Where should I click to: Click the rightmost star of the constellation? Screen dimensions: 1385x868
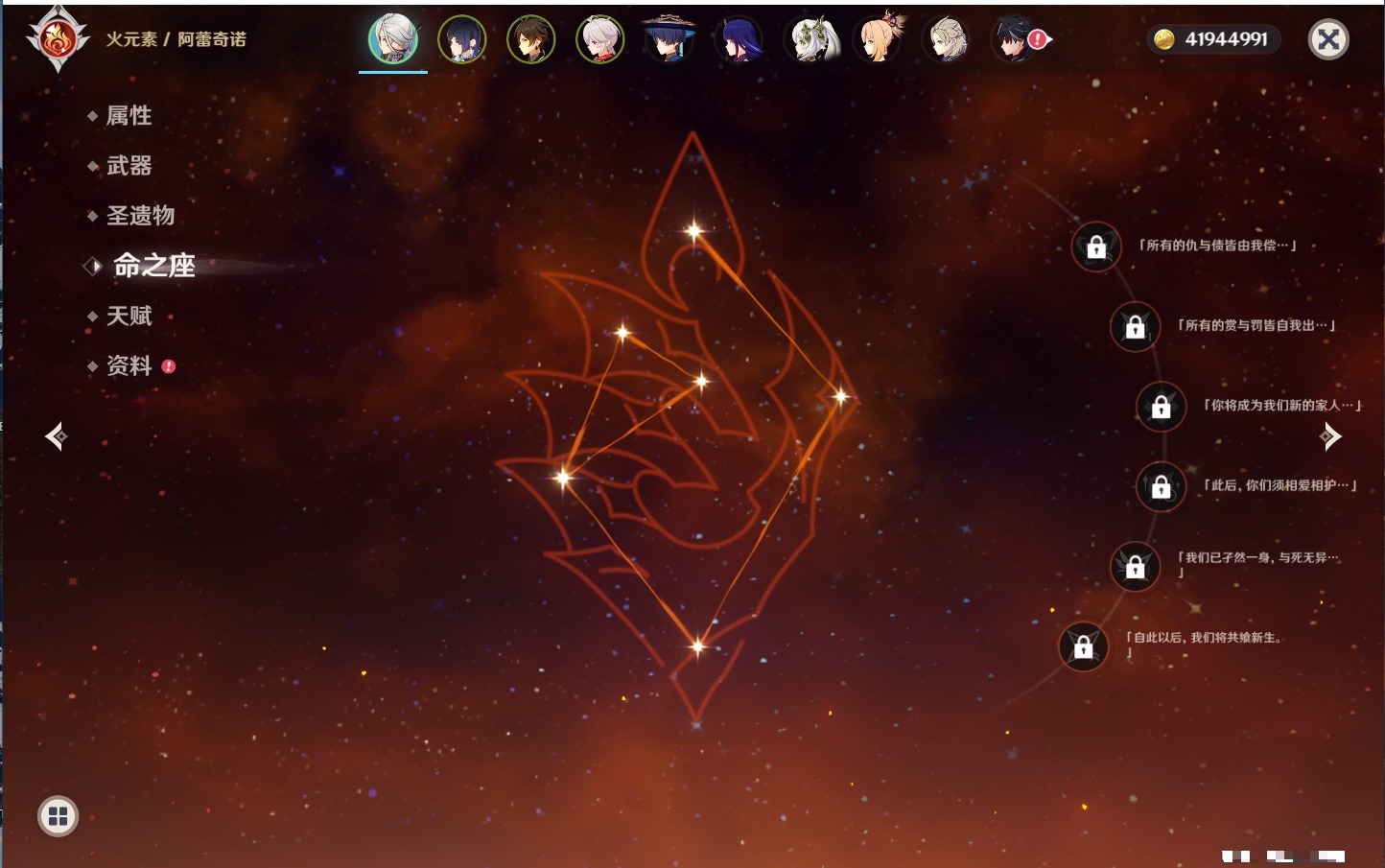click(840, 396)
